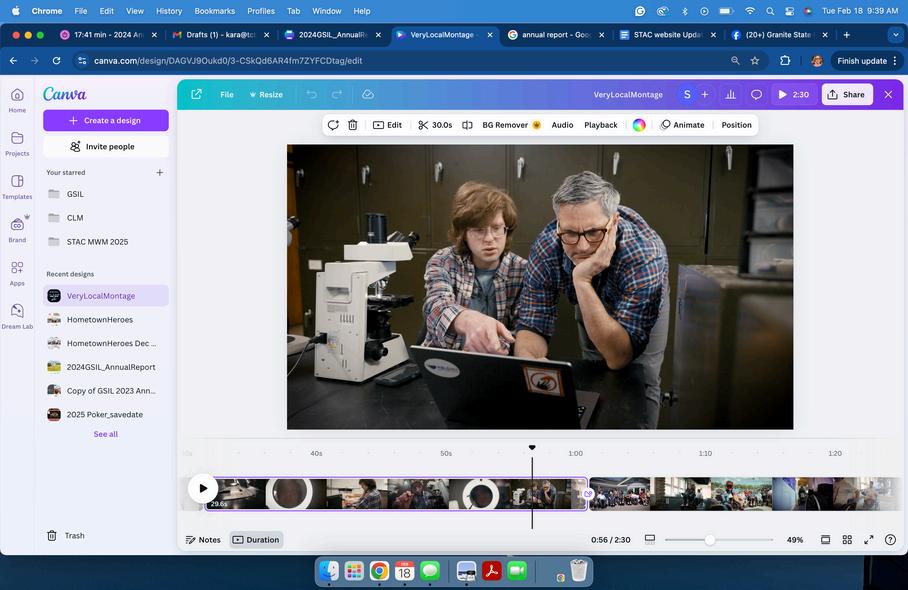Screen dimensions: 908x590
Task: Open the STAC MWM 2025 folder
Action: 106,241
